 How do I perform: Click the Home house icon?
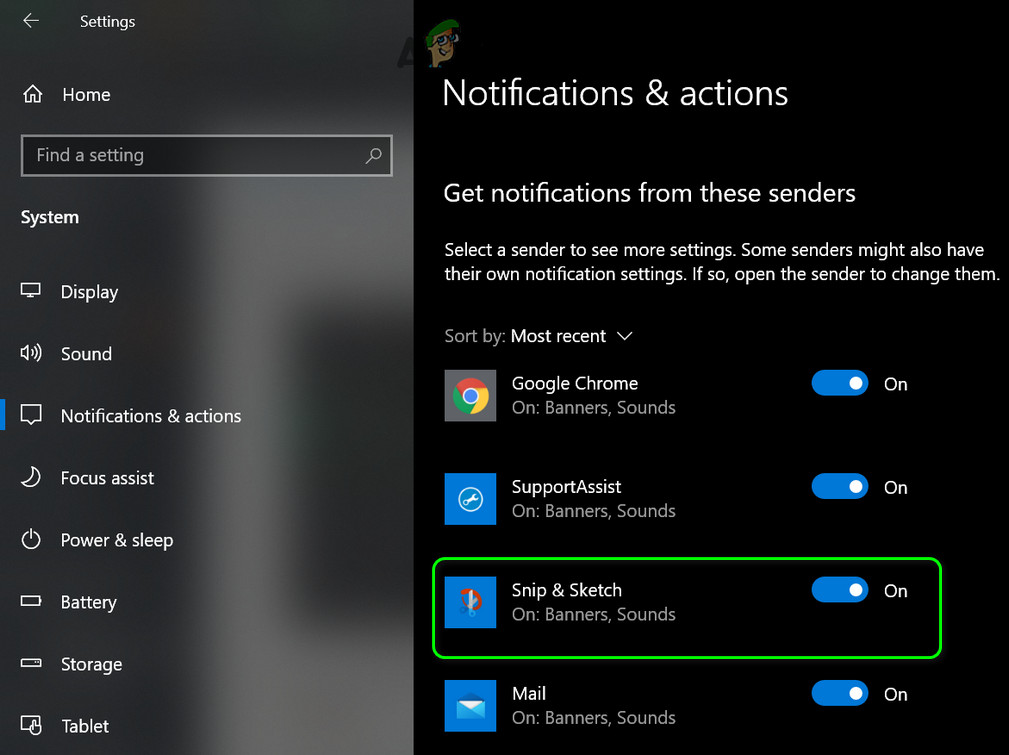[33, 95]
